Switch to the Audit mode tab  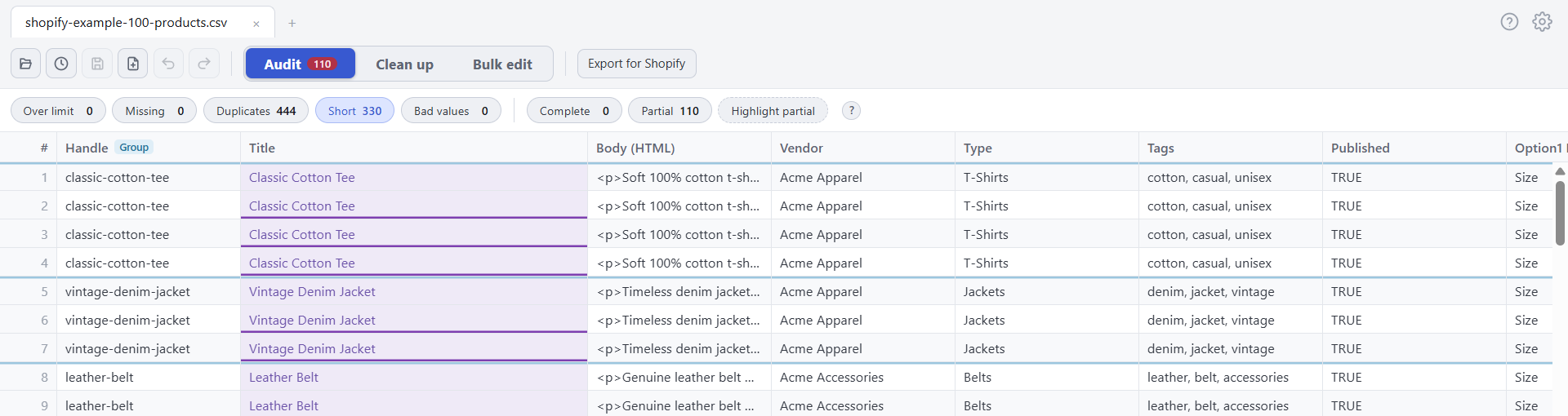point(300,64)
